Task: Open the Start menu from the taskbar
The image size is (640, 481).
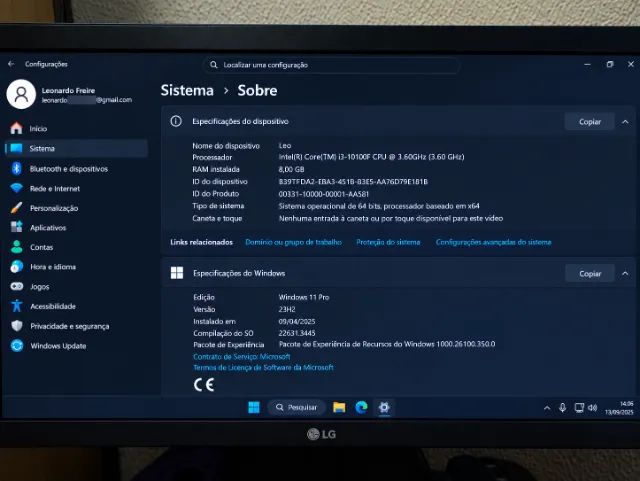Action: [254, 407]
